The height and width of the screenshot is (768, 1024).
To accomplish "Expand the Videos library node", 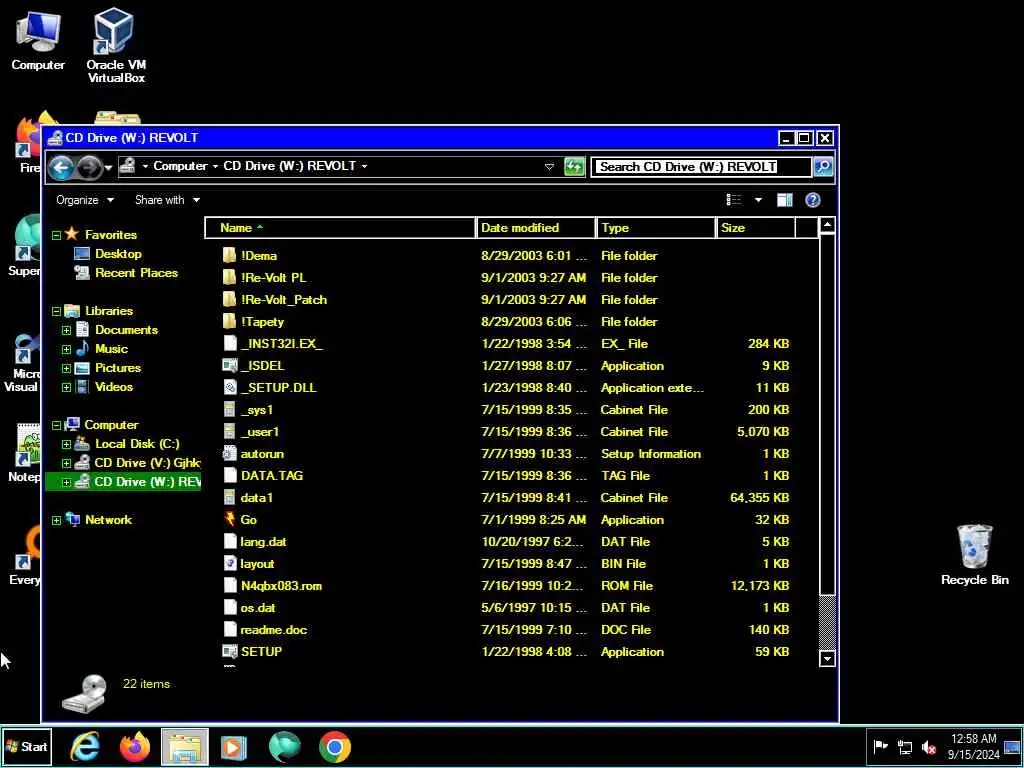I will coord(67,387).
